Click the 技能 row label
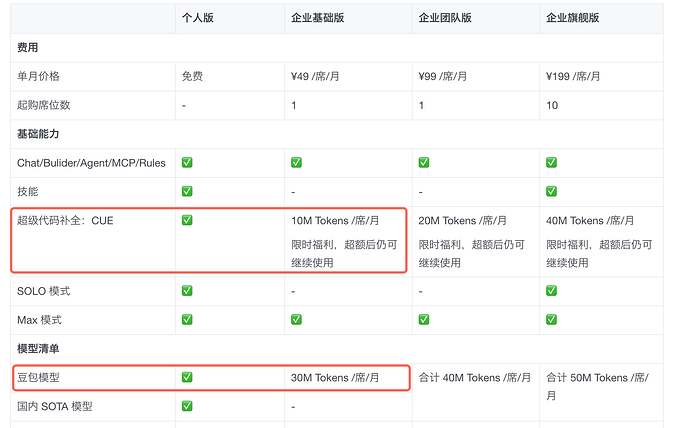The height and width of the screenshot is (428, 690). (27, 191)
